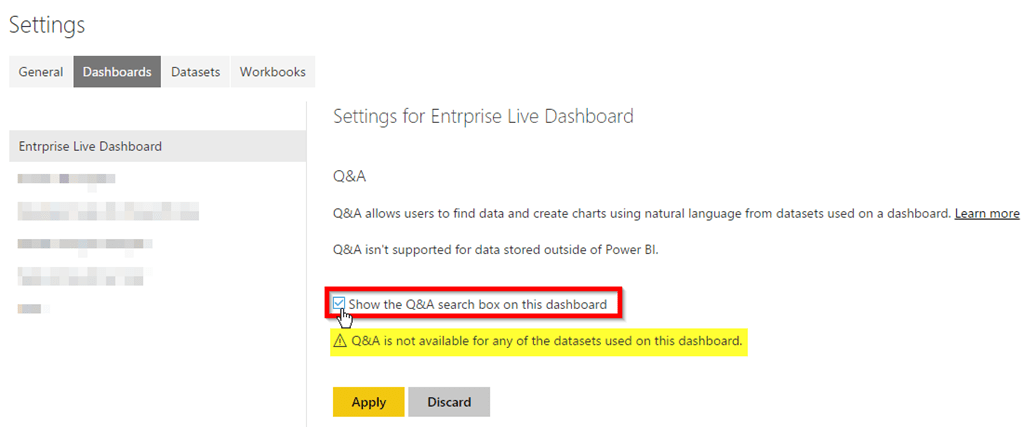The width and height of the screenshot is (1024, 427).
Task: Switch to the Datasets tab
Action: click(195, 72)
